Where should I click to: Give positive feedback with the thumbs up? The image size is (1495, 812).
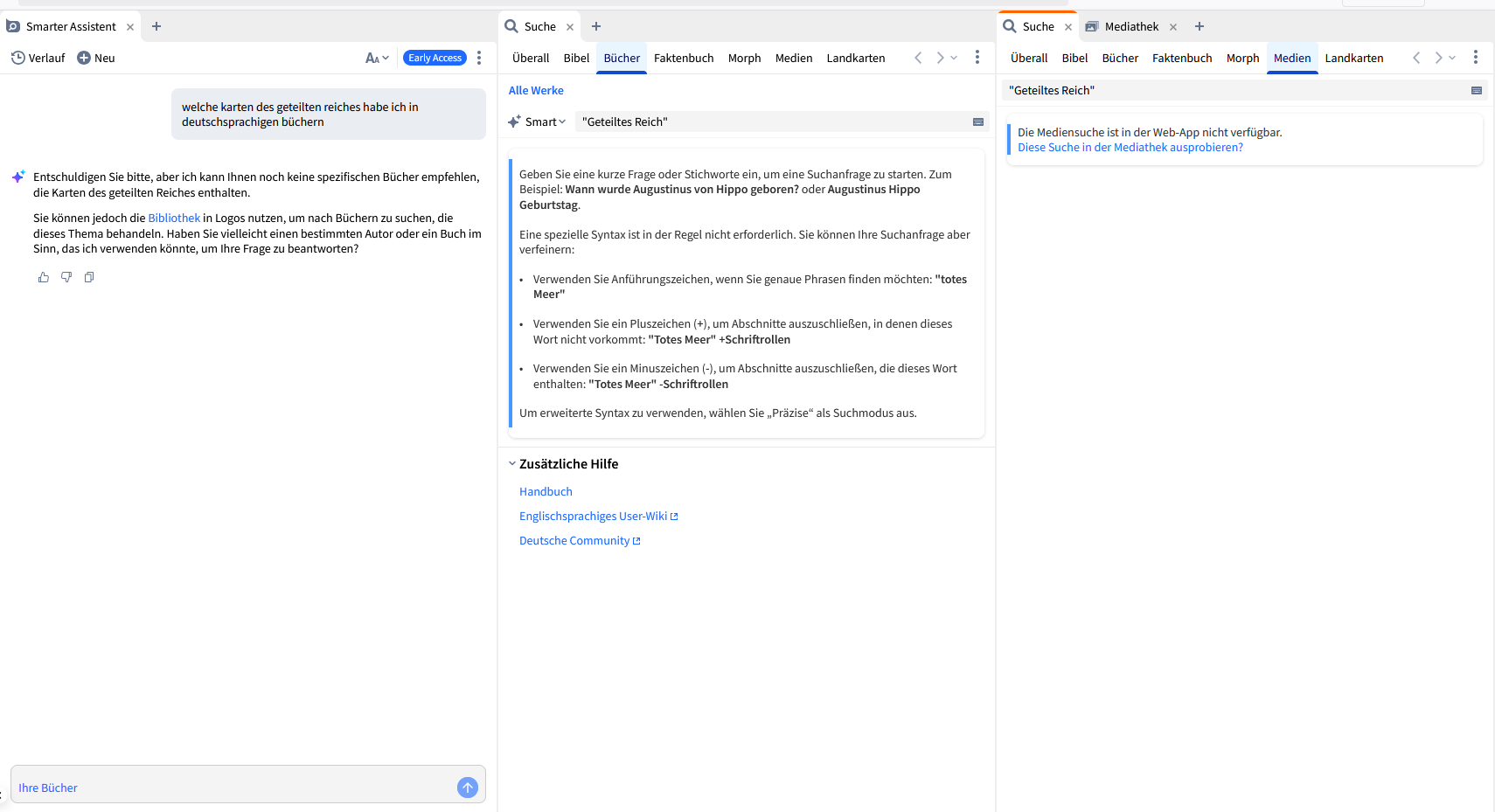[x=43, y=277]
